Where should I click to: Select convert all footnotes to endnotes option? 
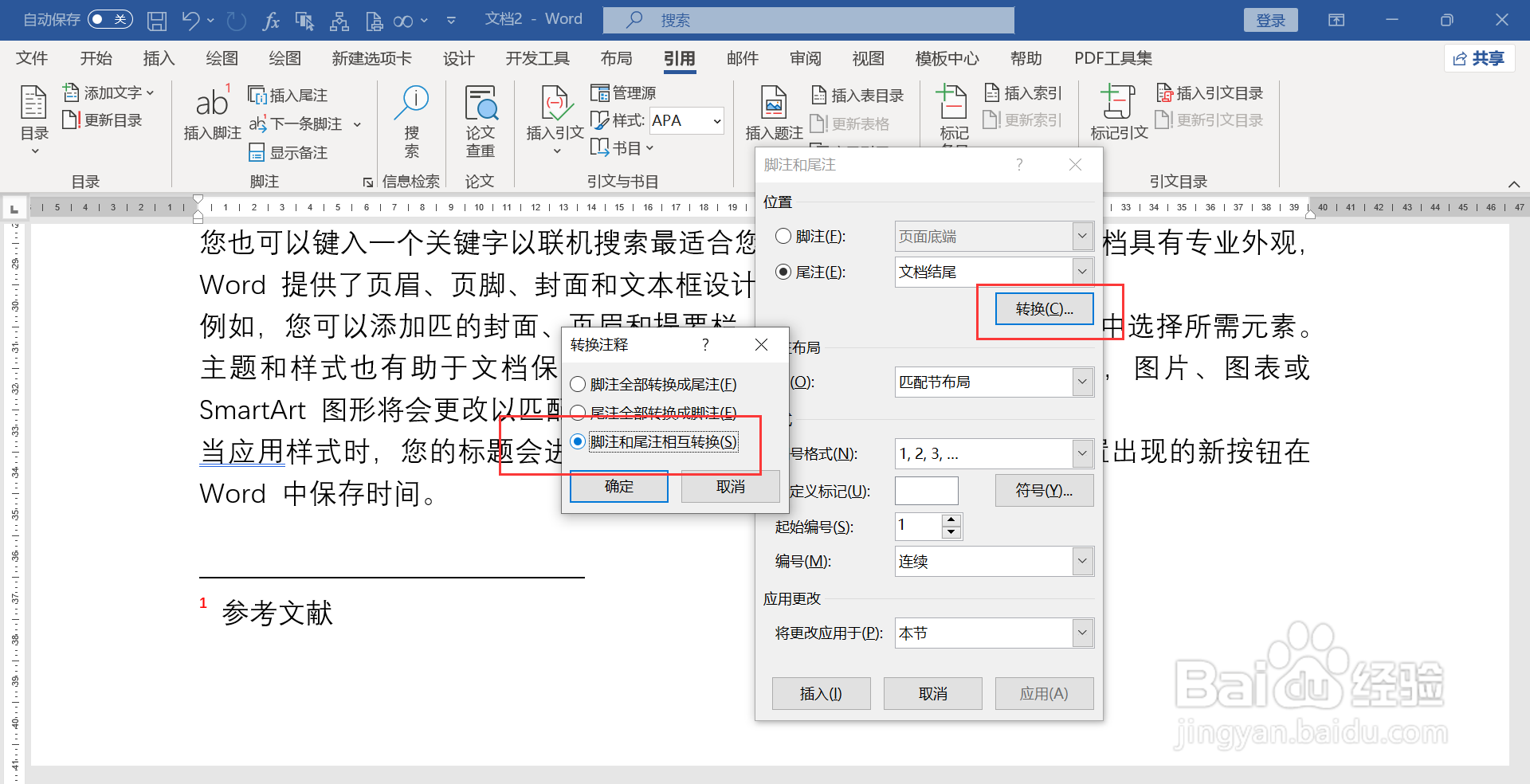[579, 385]
